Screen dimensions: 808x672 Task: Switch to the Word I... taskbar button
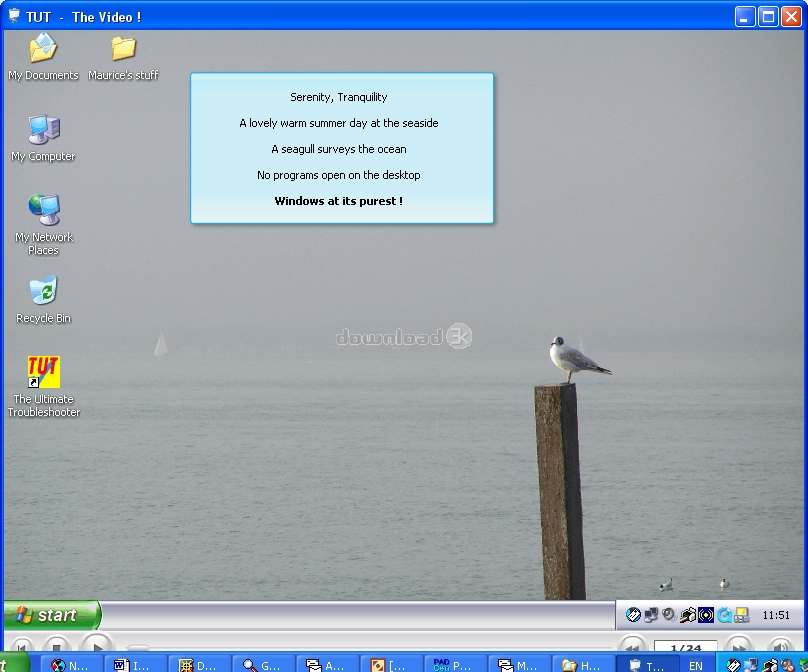coord(135,665)
